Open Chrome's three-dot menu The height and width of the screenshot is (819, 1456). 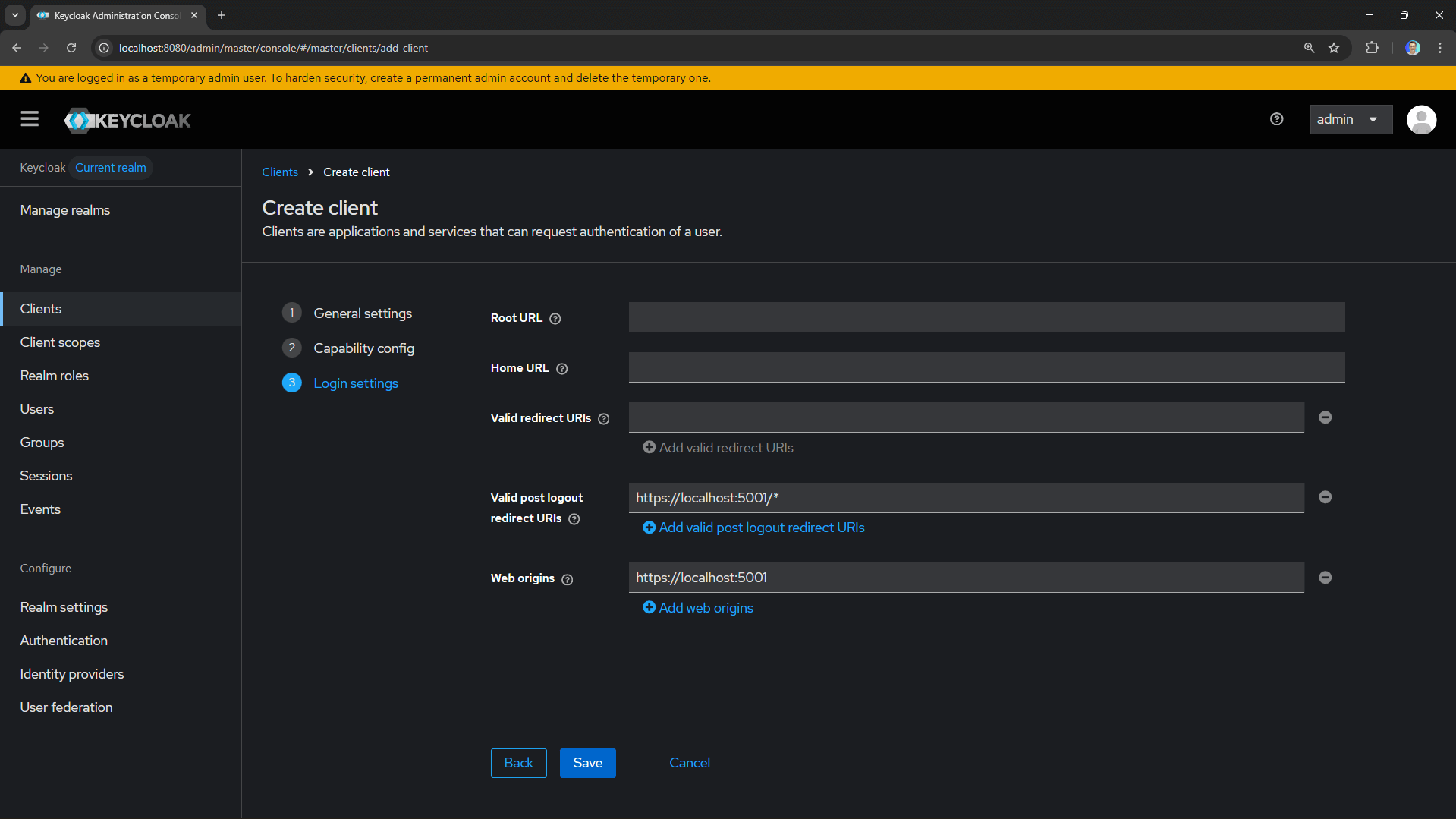[1441, 47]
